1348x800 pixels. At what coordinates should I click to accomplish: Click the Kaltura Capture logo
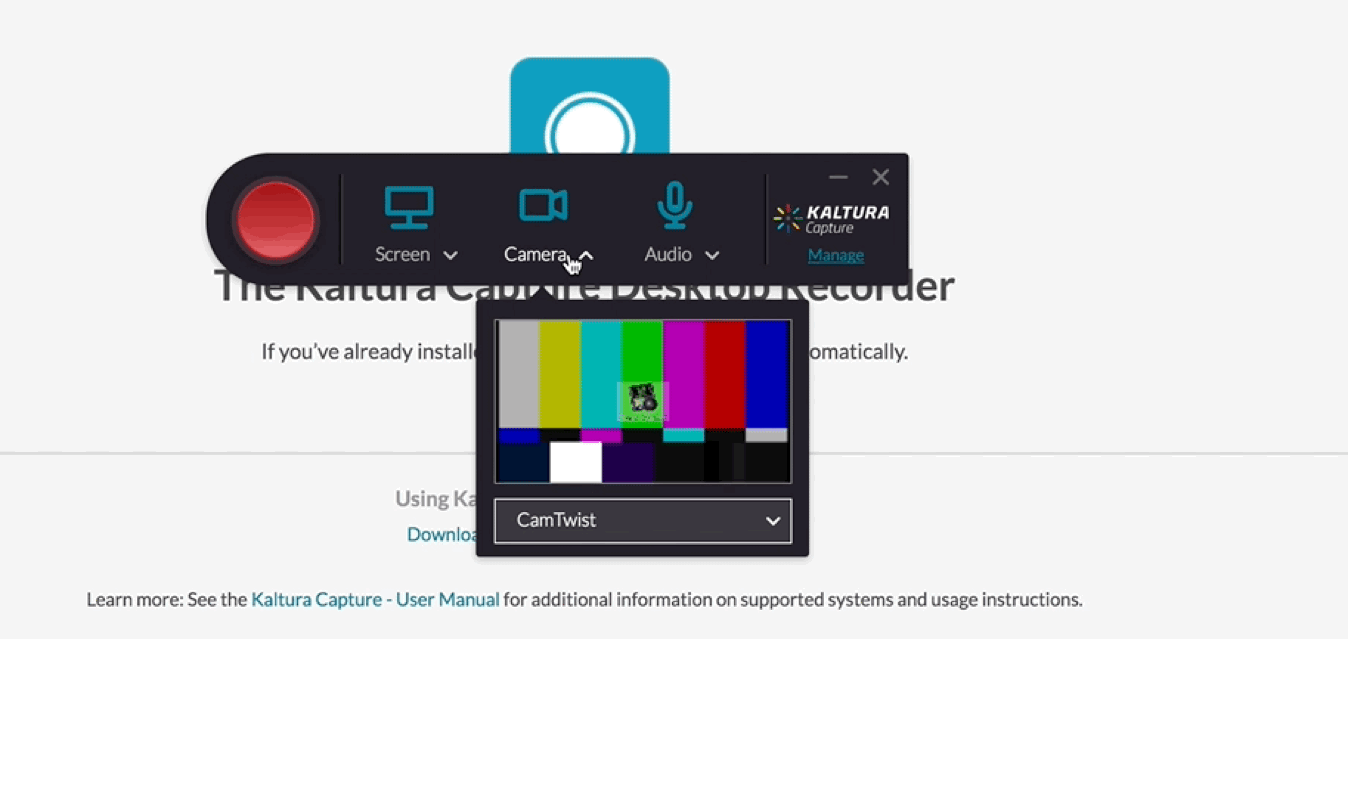coord(831,219)
